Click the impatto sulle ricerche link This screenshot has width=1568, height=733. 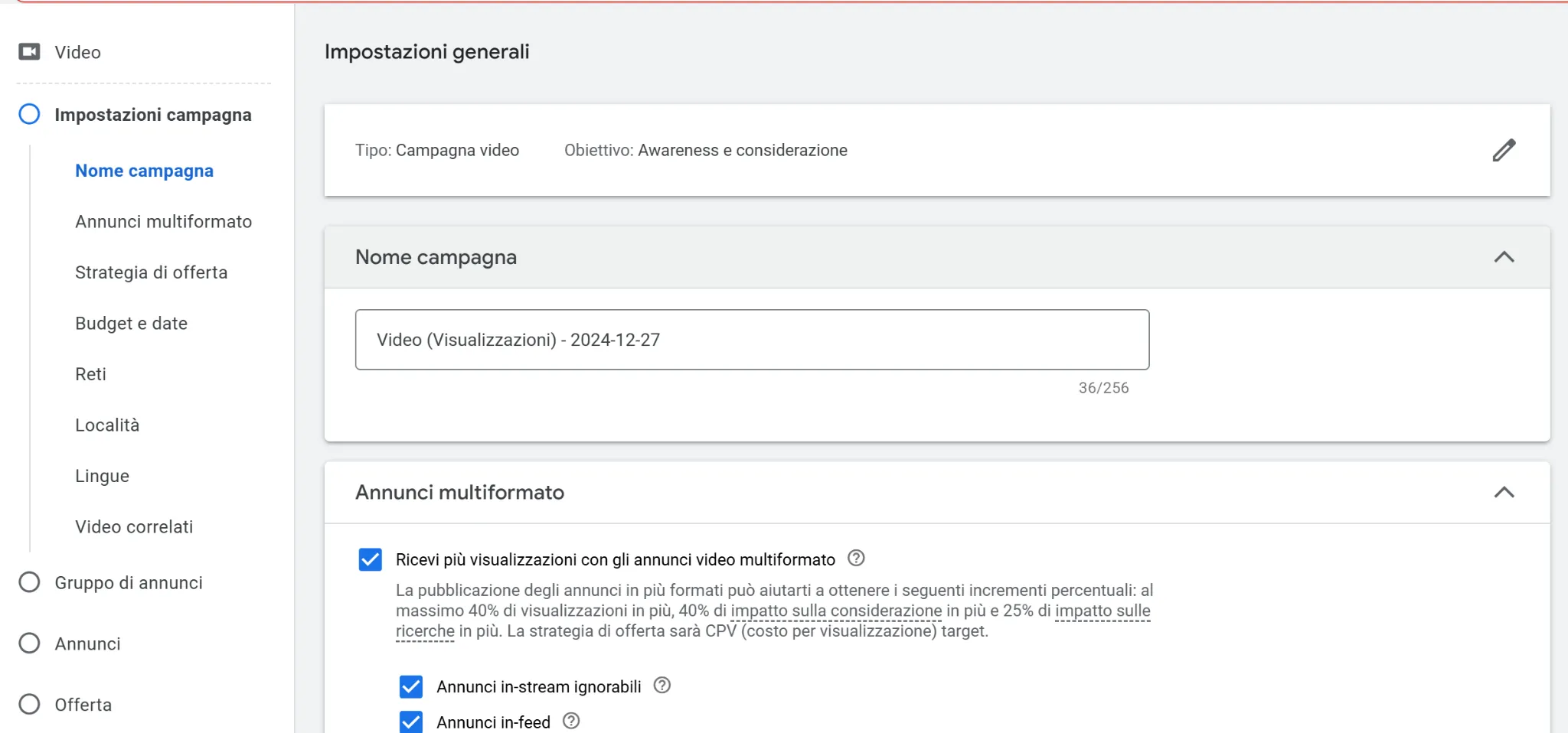click(1102, 611)
